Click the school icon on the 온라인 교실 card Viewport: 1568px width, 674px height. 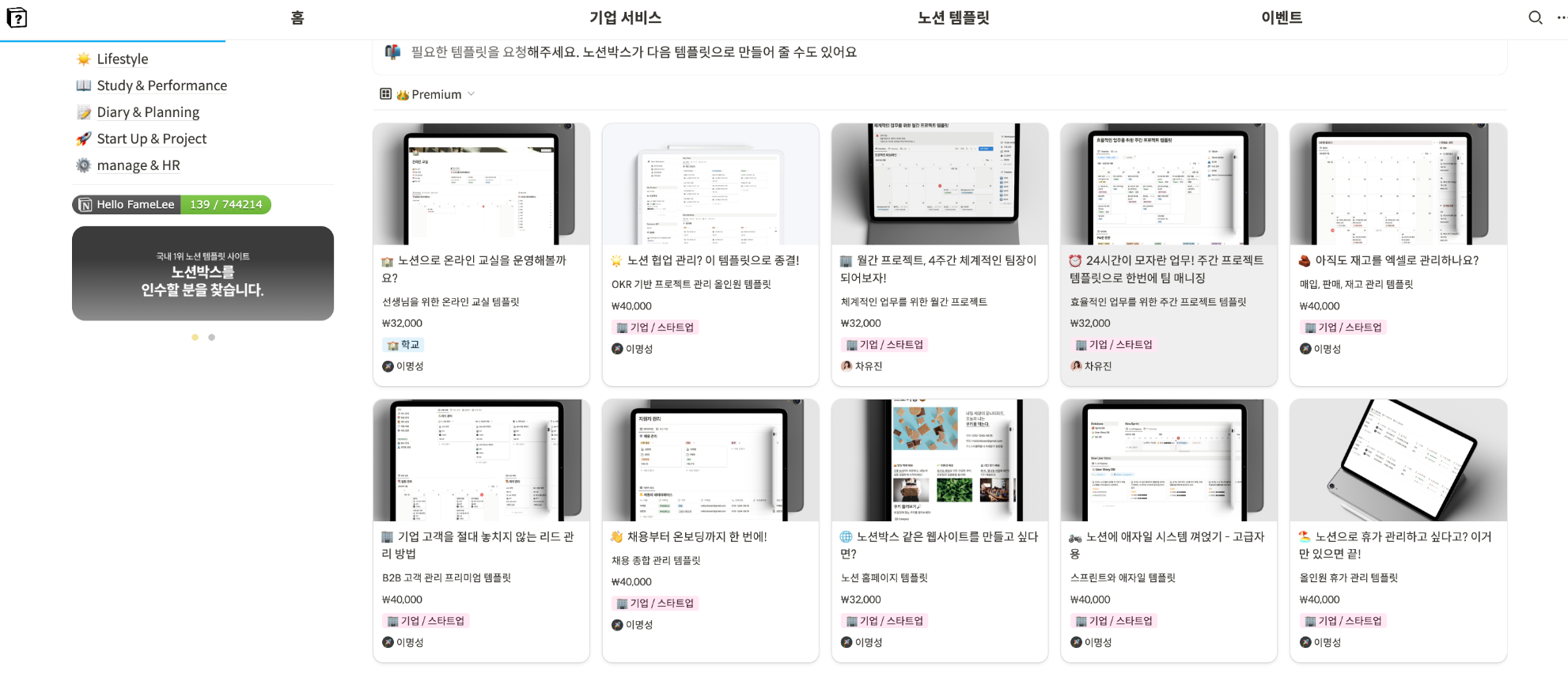coord(388,261)
